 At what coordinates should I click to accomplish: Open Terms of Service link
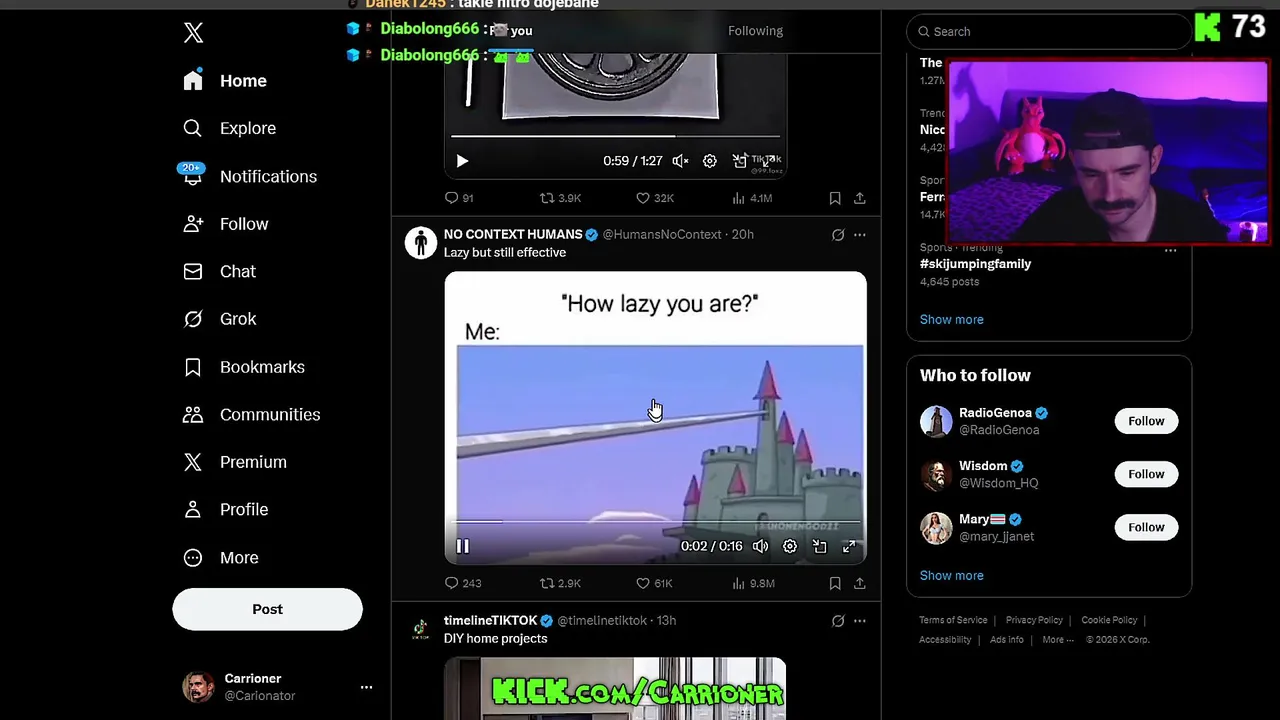coord(953,620)
